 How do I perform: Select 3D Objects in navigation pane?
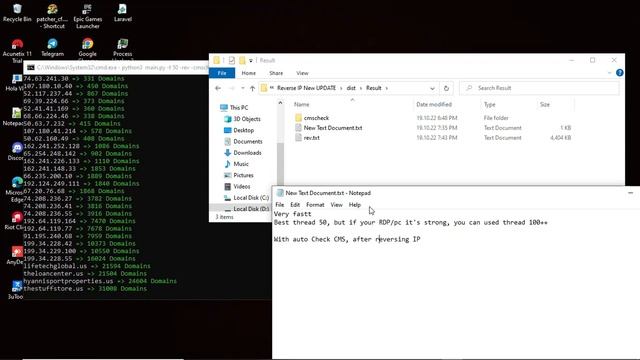247,119
